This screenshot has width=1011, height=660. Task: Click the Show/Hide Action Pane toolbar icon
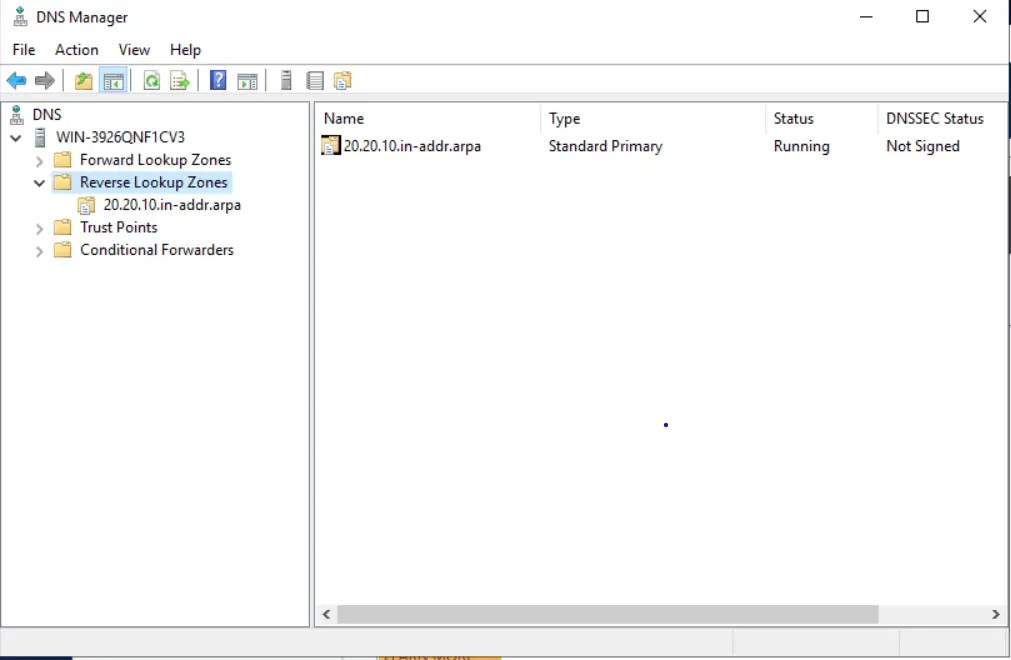(248, 80)
